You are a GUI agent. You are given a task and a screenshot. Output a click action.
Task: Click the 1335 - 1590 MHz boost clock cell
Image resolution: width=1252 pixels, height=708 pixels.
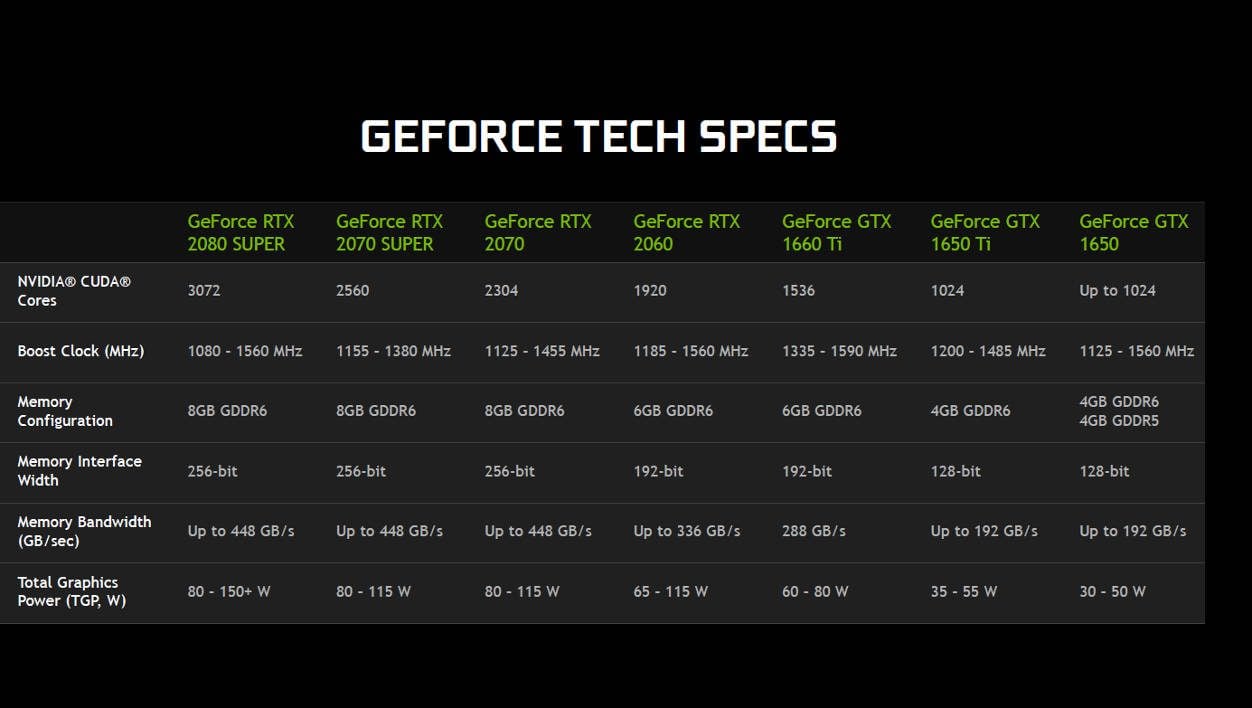[839, 351]
